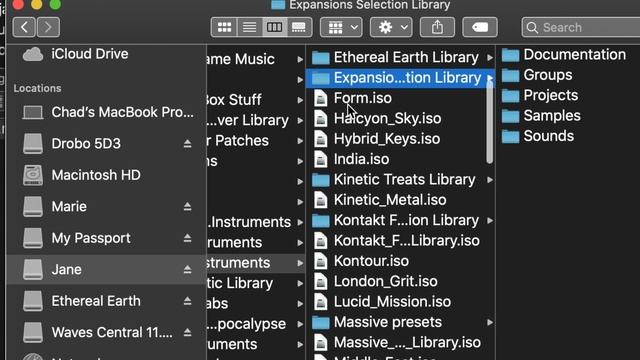This screenshot has height=360, width=640.
Task: Select the Lucid_Mission.iso file
Action: [x=382, y=302]
